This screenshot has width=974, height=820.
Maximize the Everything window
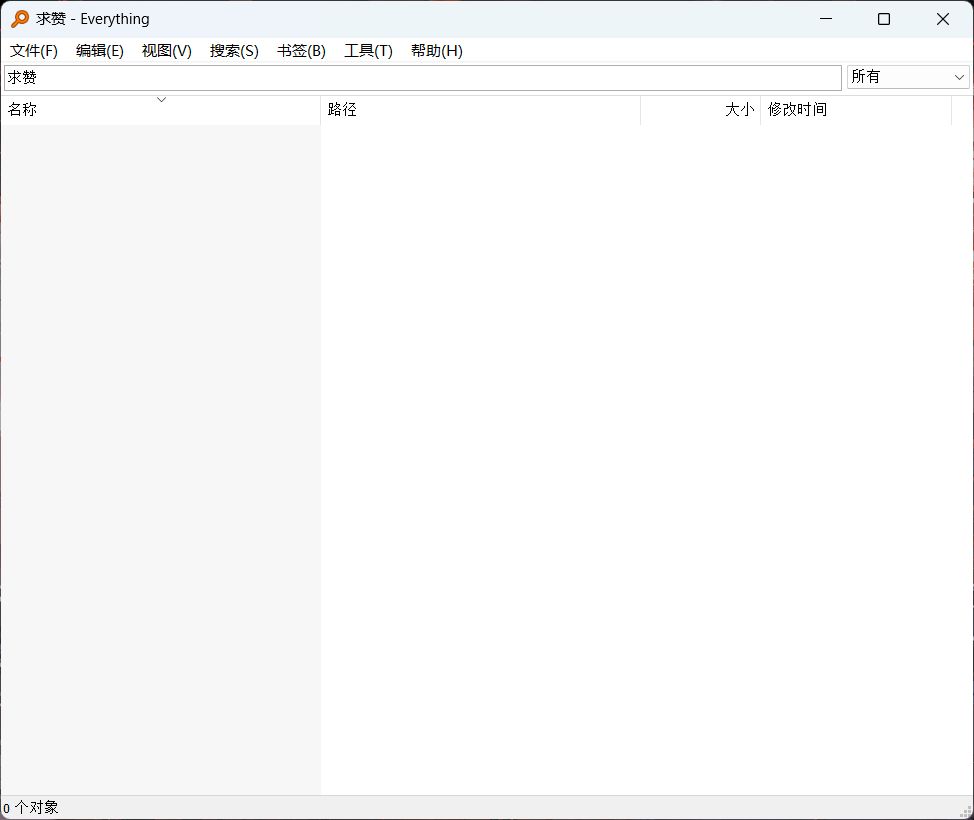point(884,19)
